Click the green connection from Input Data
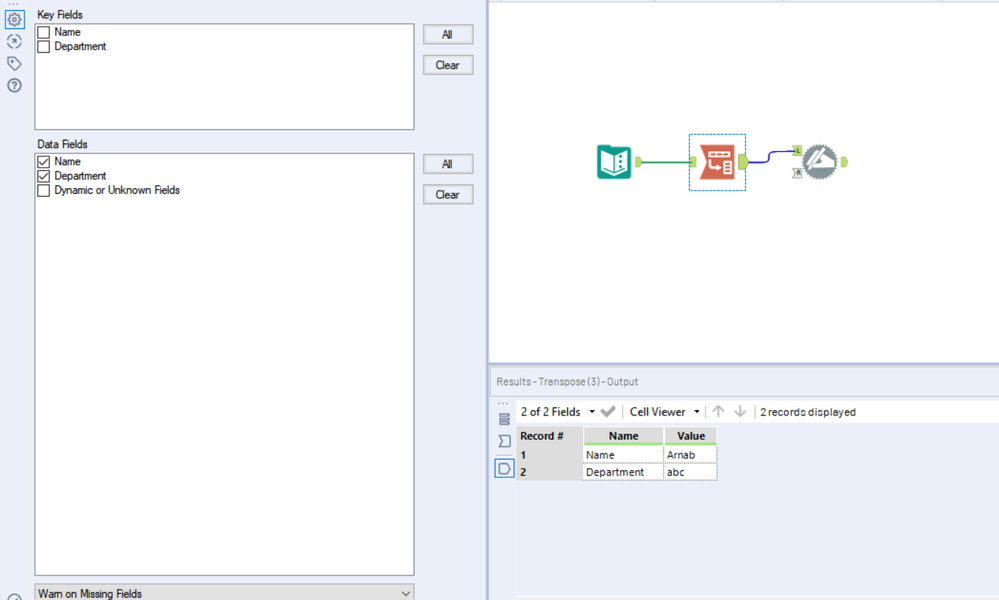Image resolution: width=999 pixels, height=600 pixels. (666, 162)
